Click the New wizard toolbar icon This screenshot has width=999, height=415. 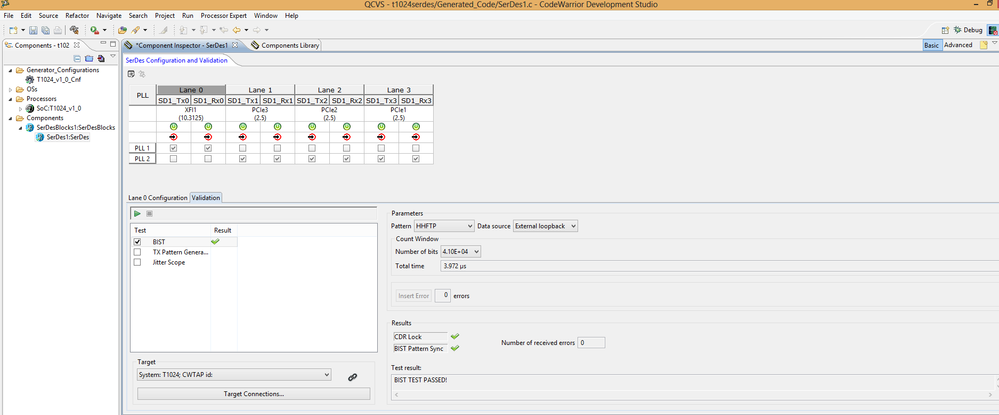click(x=13, y=30)
